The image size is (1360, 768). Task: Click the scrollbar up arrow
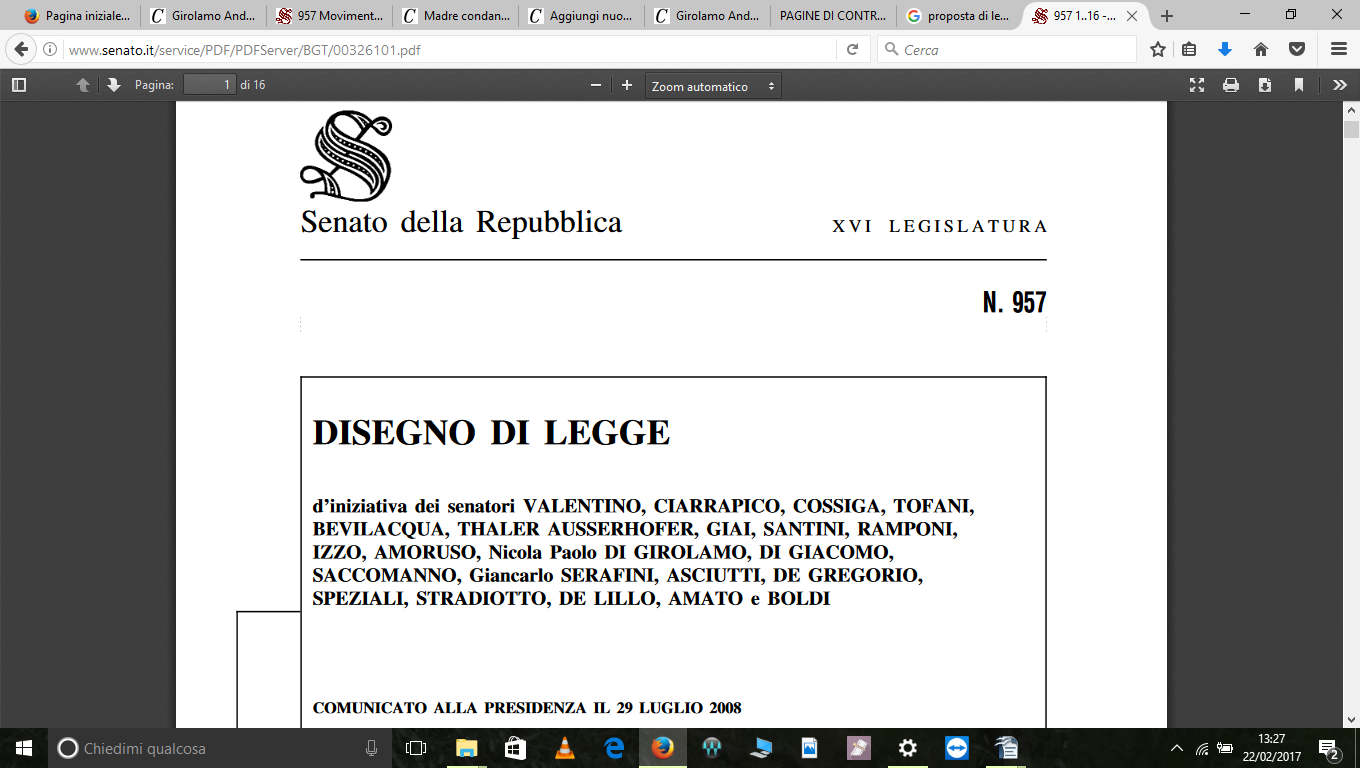(1351, 110)
